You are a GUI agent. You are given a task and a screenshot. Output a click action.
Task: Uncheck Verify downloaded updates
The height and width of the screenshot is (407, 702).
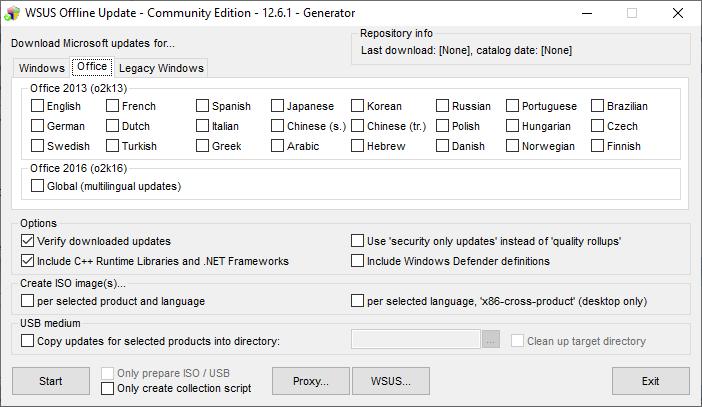coord(27,241)
